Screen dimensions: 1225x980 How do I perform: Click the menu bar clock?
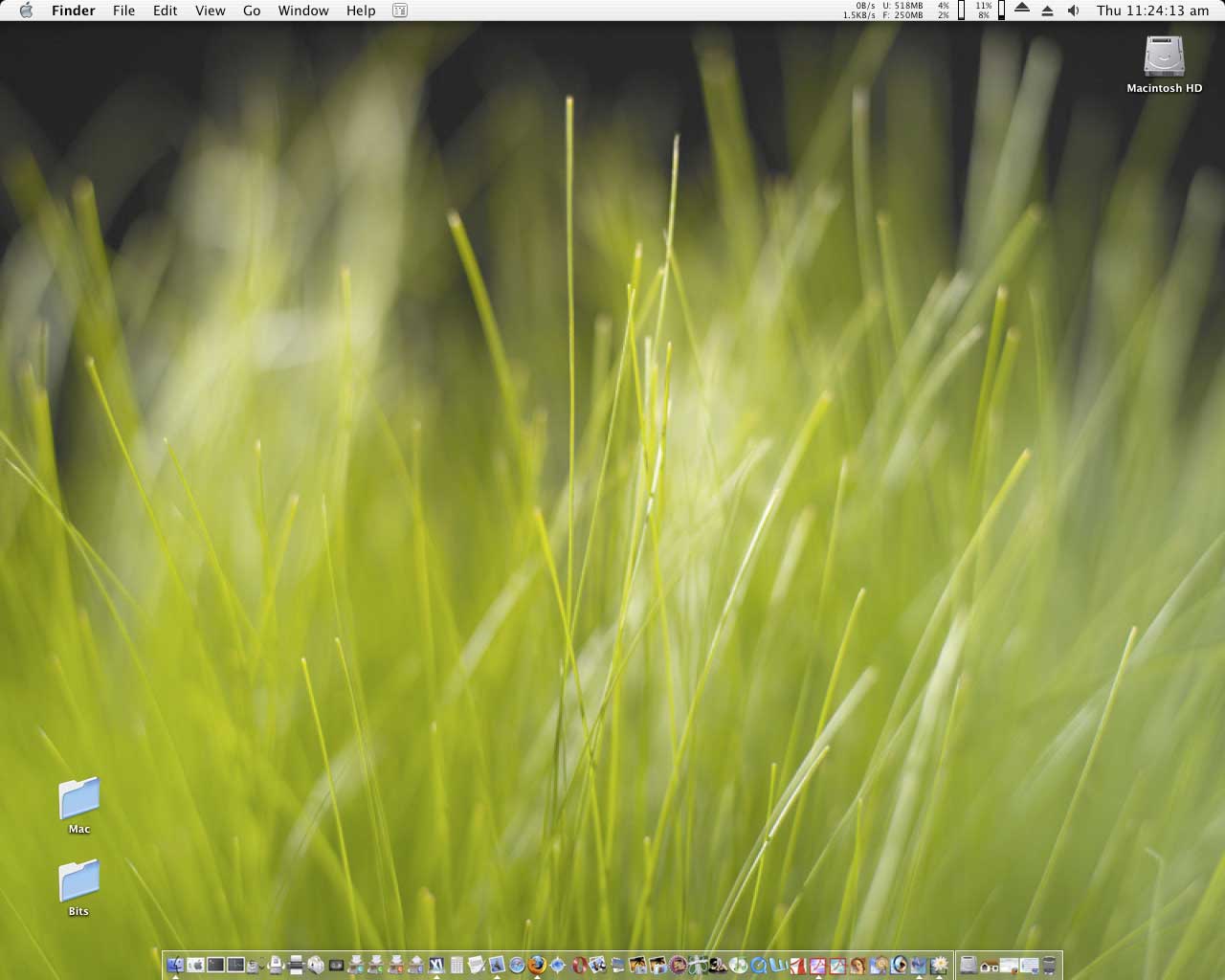point(1152,11)
